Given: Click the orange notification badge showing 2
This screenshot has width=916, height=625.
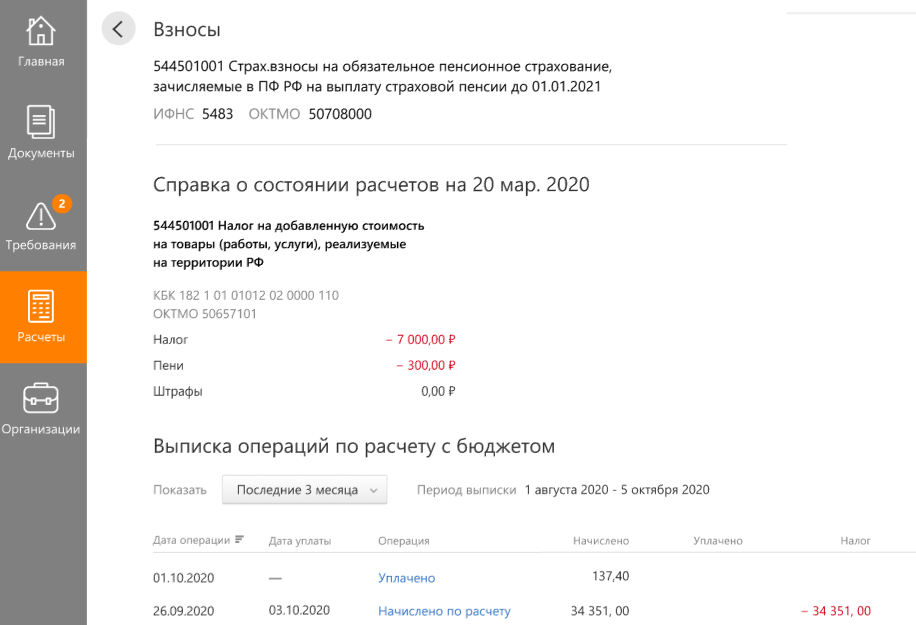Looking at the screenshot, I should [x=62, y=204].
